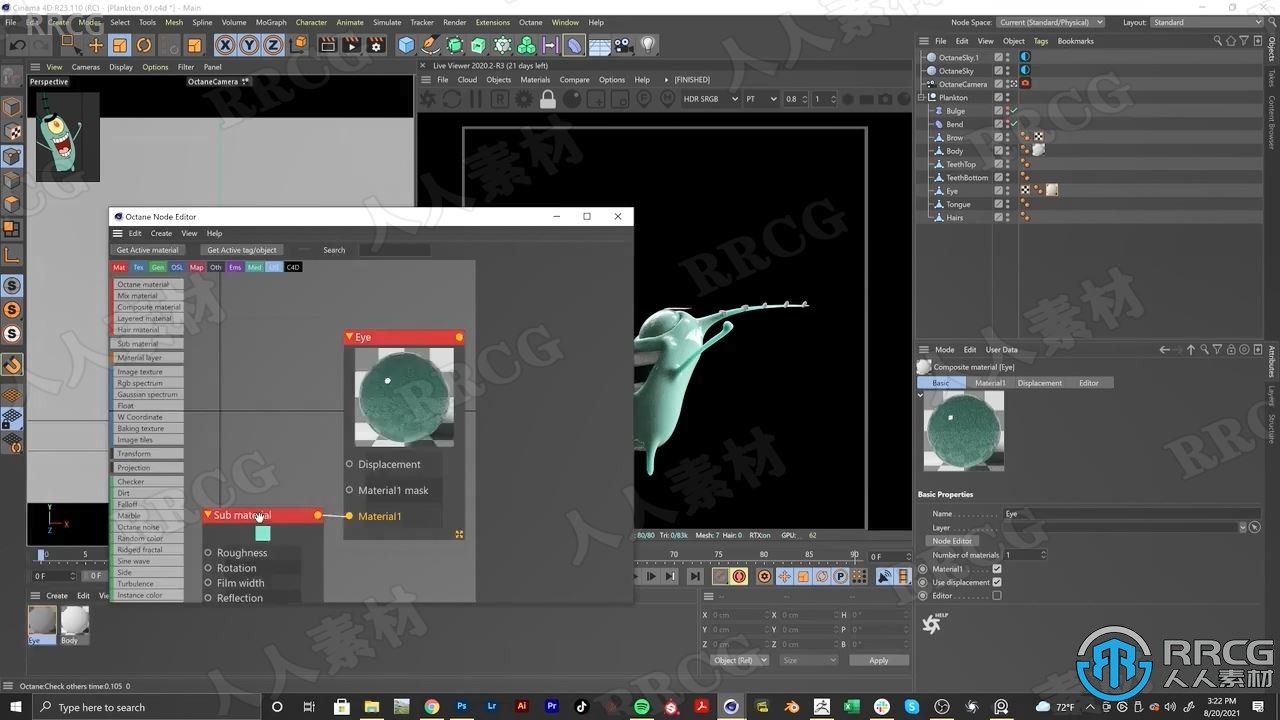Open HDR SRGB color space dropdown
This screenshot has width=1280, height=720.
(710, 99)
